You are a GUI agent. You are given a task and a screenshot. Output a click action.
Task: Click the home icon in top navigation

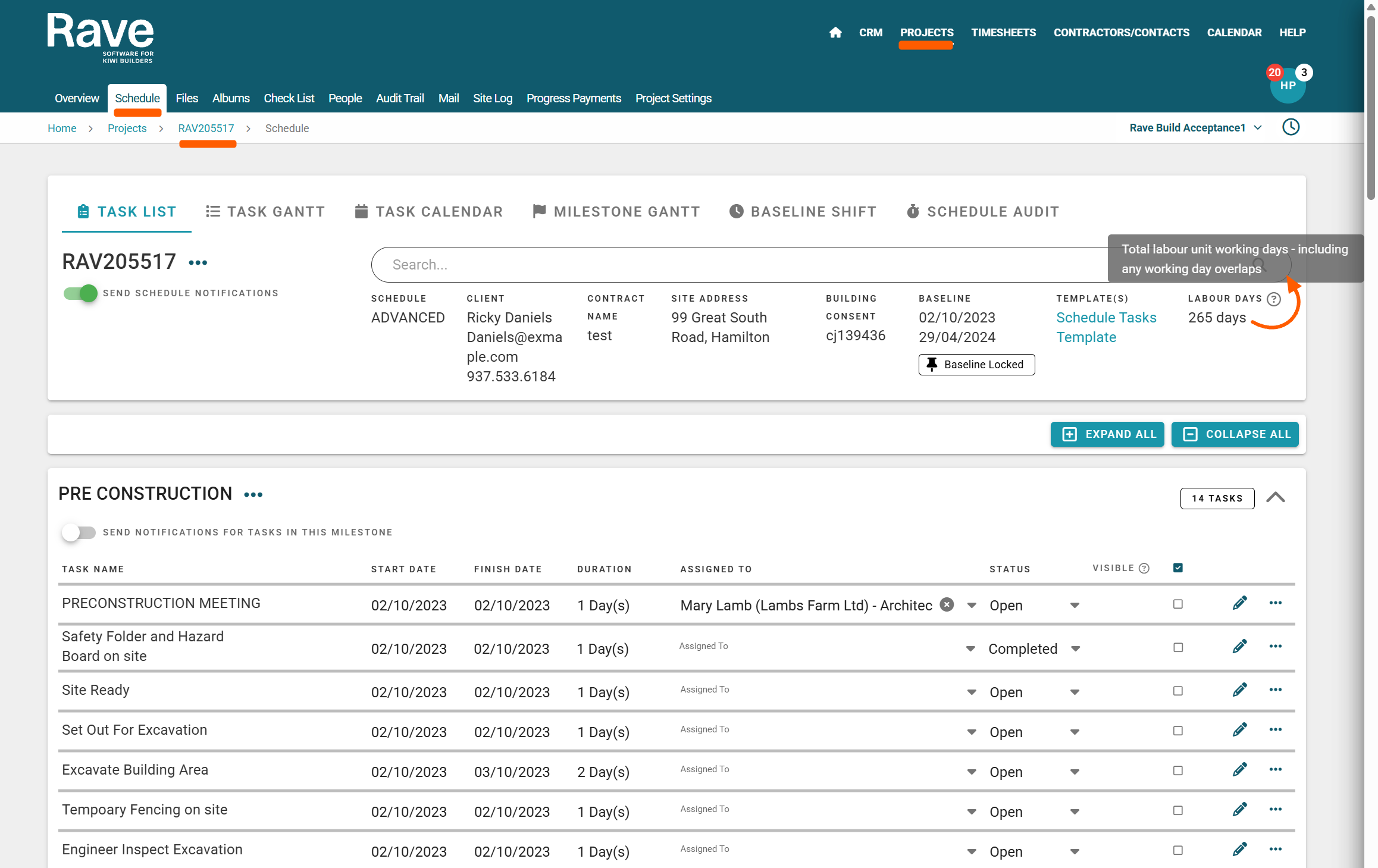click(835, 33)
